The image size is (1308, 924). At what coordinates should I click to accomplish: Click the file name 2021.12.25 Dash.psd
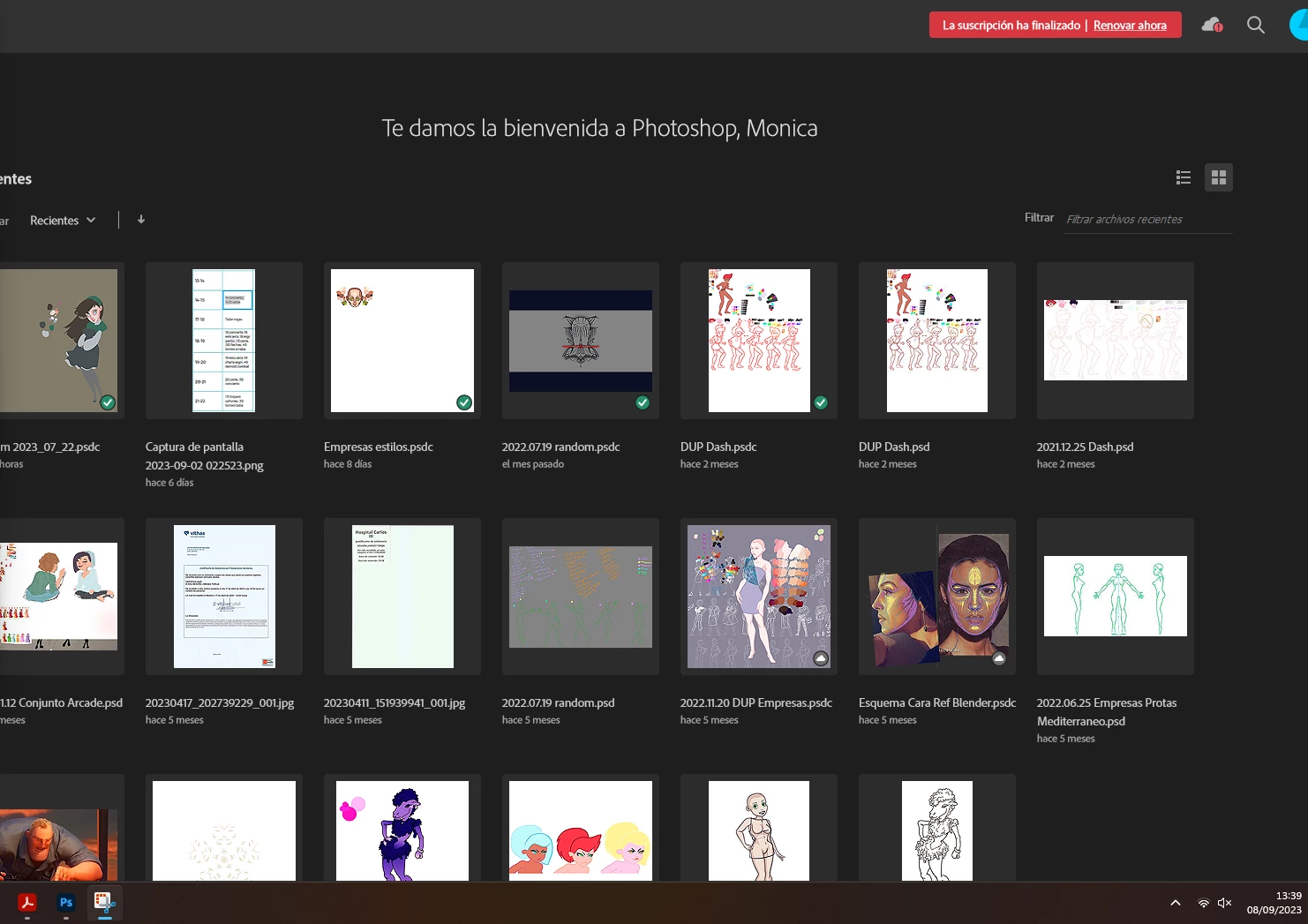pos(1085,447)
